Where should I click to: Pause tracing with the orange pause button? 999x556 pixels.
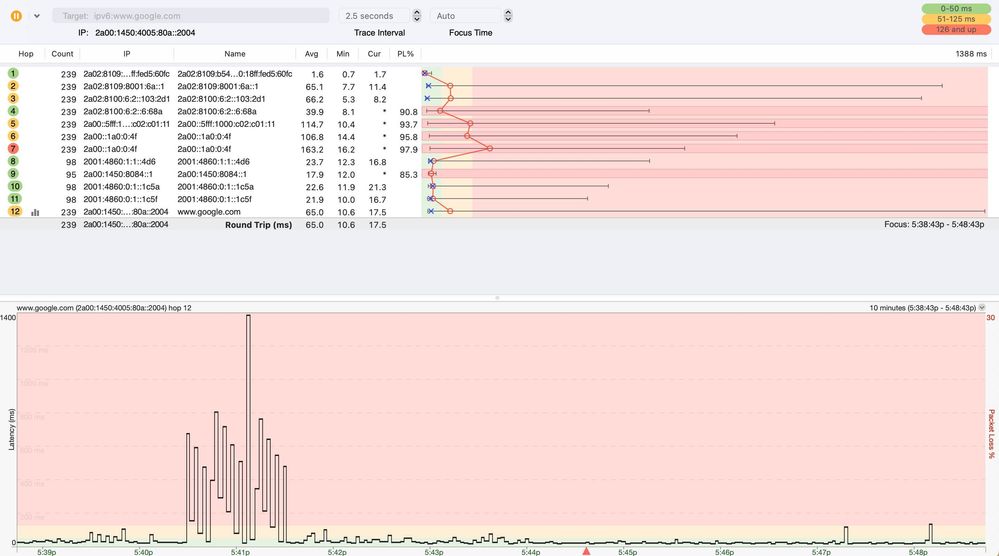tap(17, 16)
